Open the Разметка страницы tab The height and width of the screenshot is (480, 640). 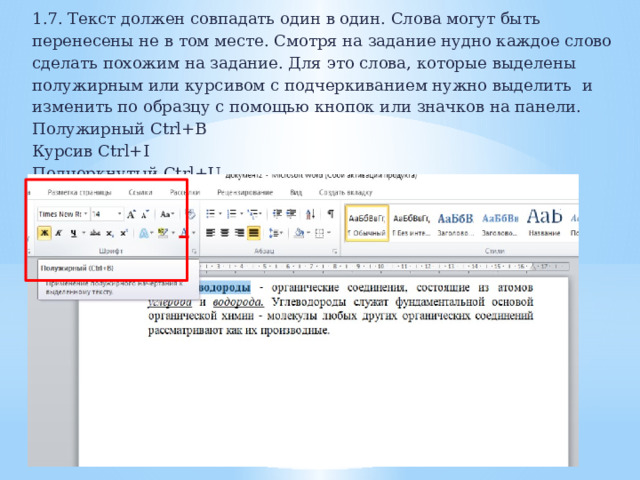pos(79,192)
